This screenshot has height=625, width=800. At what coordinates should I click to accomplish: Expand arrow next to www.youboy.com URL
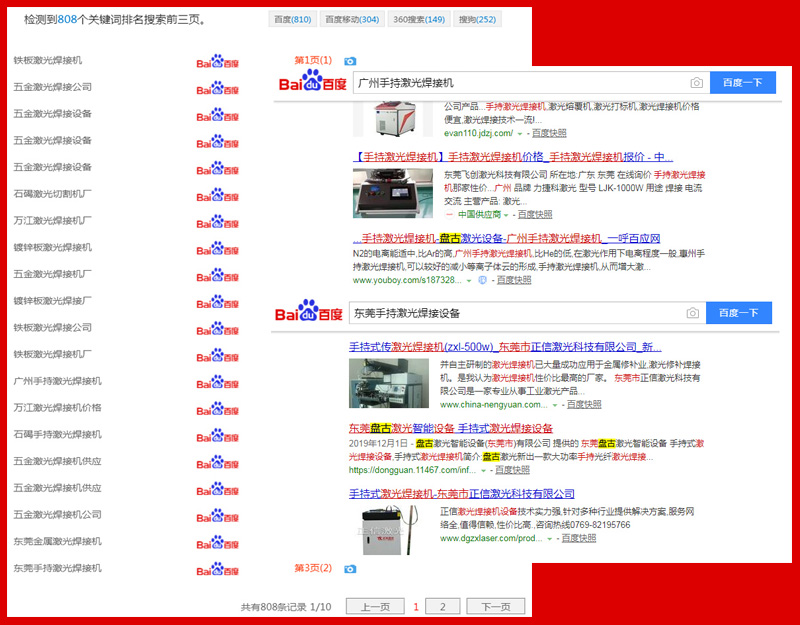[469, 281]
